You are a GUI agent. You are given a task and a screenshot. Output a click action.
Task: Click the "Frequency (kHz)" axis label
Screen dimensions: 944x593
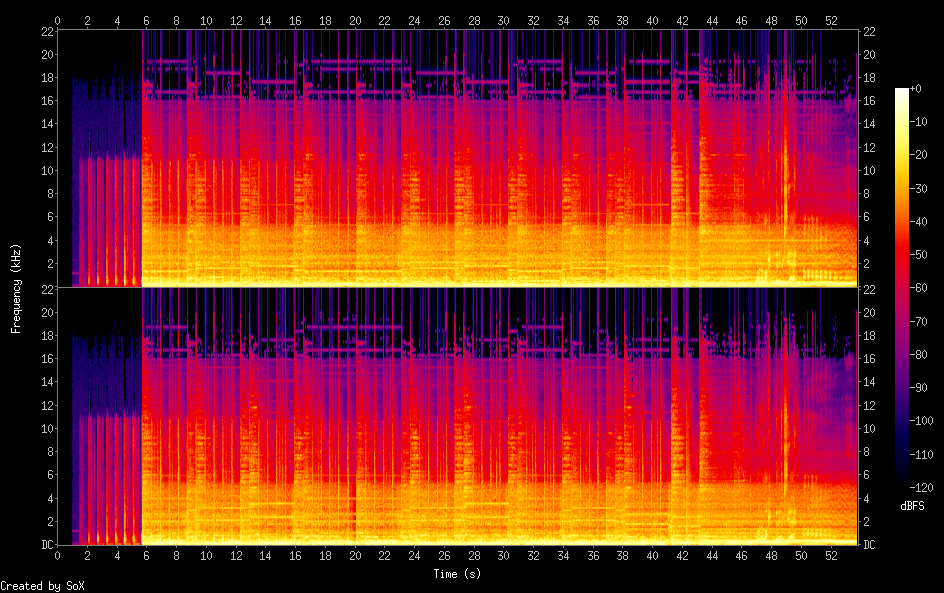click(16, 288)
